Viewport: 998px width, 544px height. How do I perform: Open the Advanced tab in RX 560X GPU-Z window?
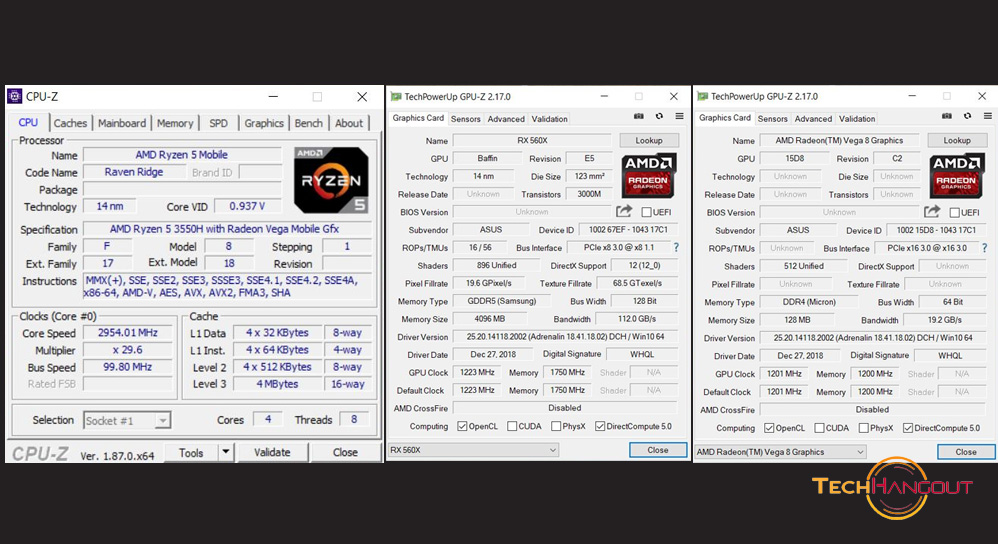pos(506,119)
